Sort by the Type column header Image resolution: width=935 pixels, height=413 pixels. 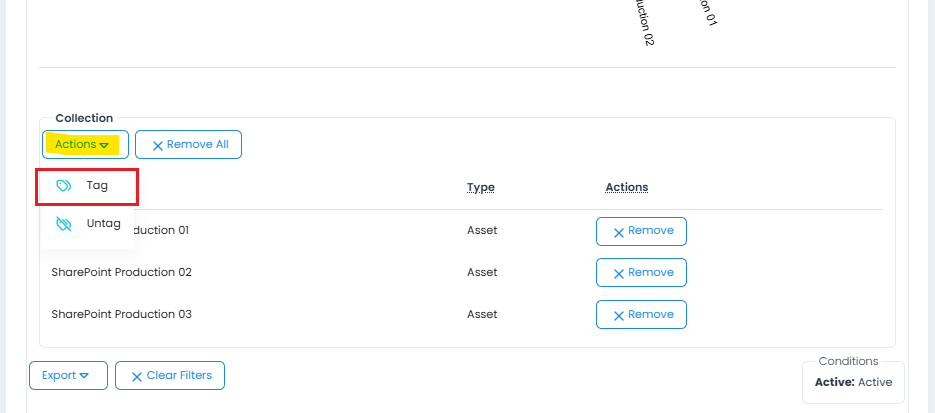tap(481, 187)
